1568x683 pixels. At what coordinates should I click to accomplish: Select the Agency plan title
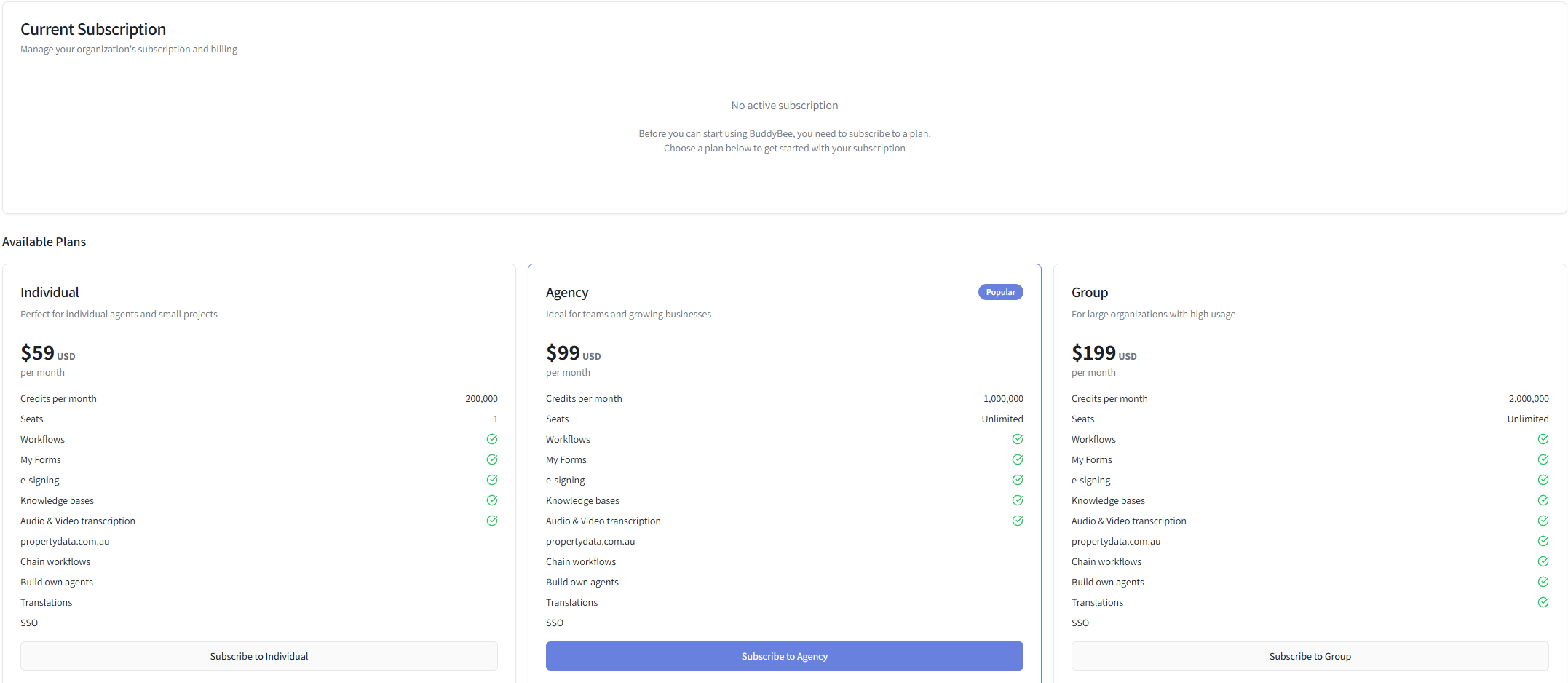567,293
